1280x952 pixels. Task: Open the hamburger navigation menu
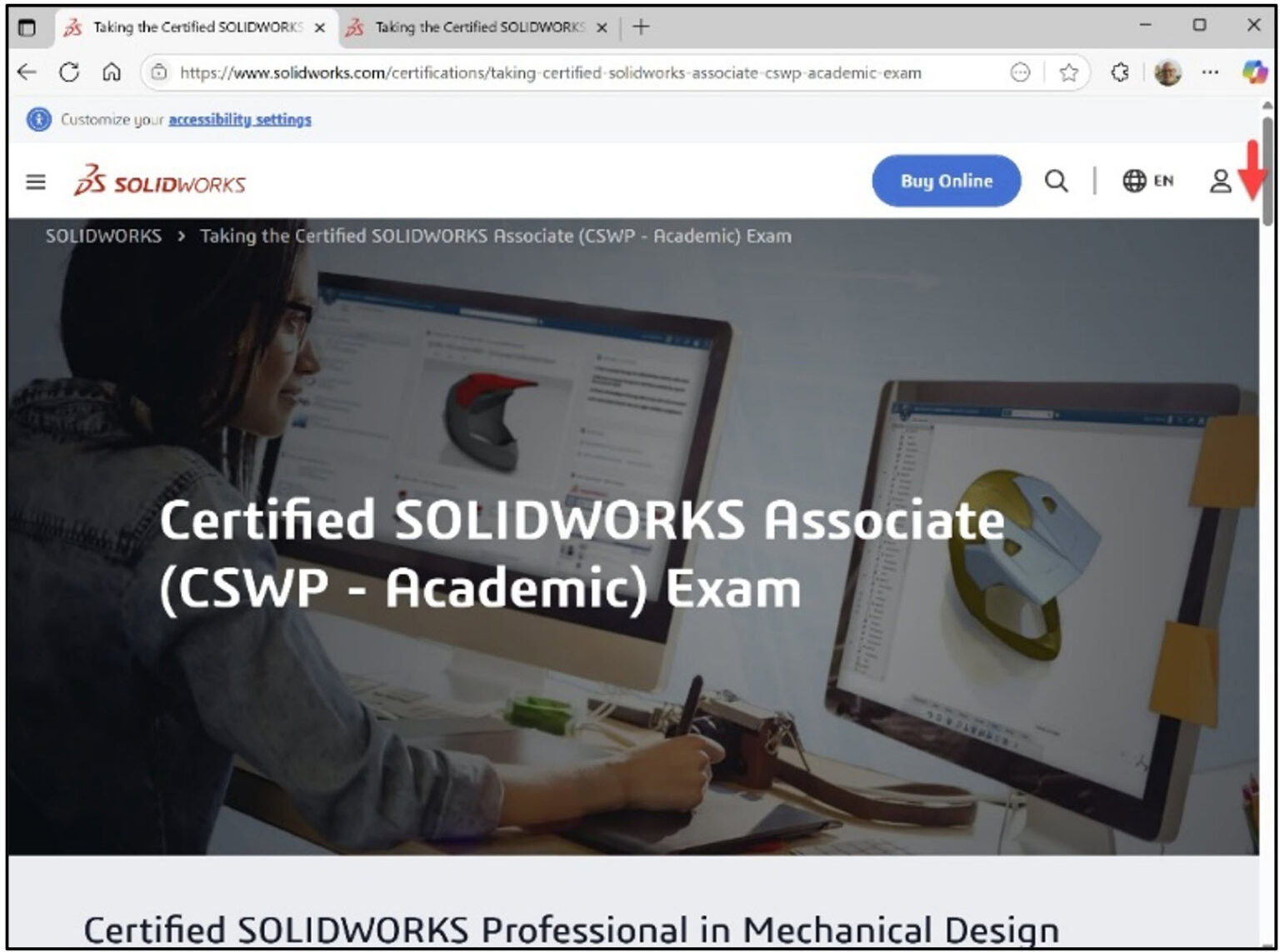click(x=35, y=182)
